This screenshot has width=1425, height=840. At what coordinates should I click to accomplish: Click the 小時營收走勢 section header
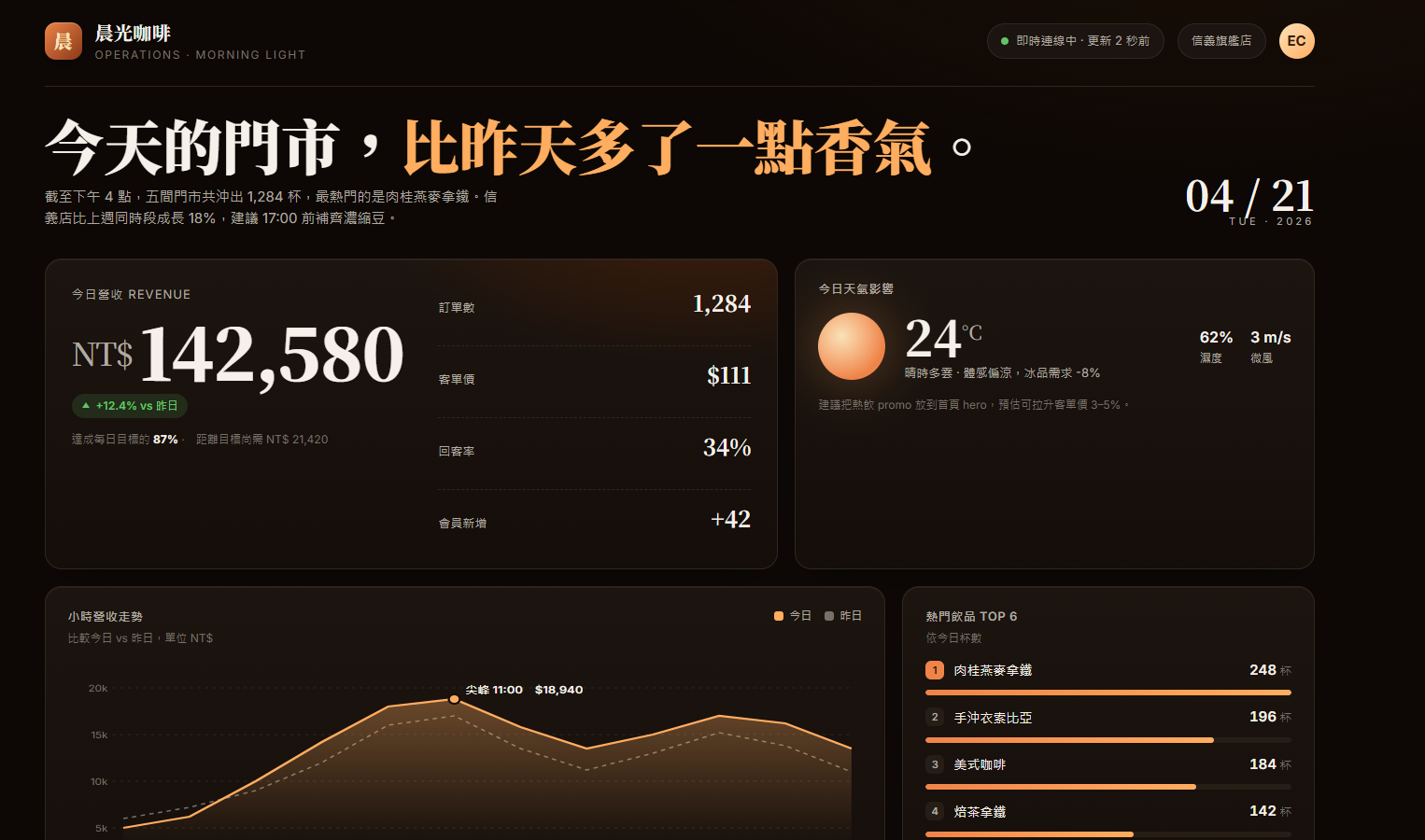pyautogui.click(x=106, y=616)
